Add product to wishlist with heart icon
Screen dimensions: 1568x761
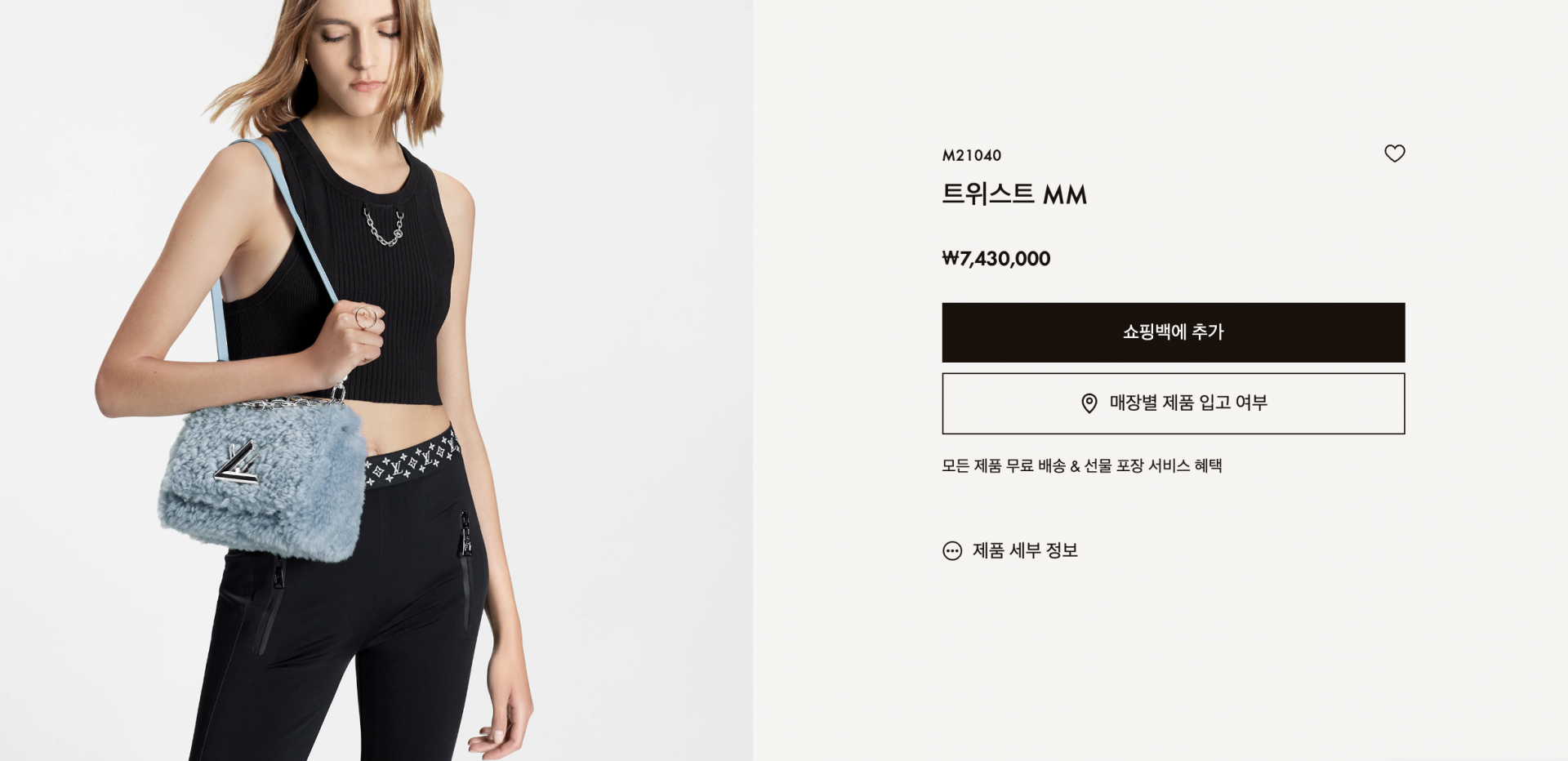coord(1394,154)
